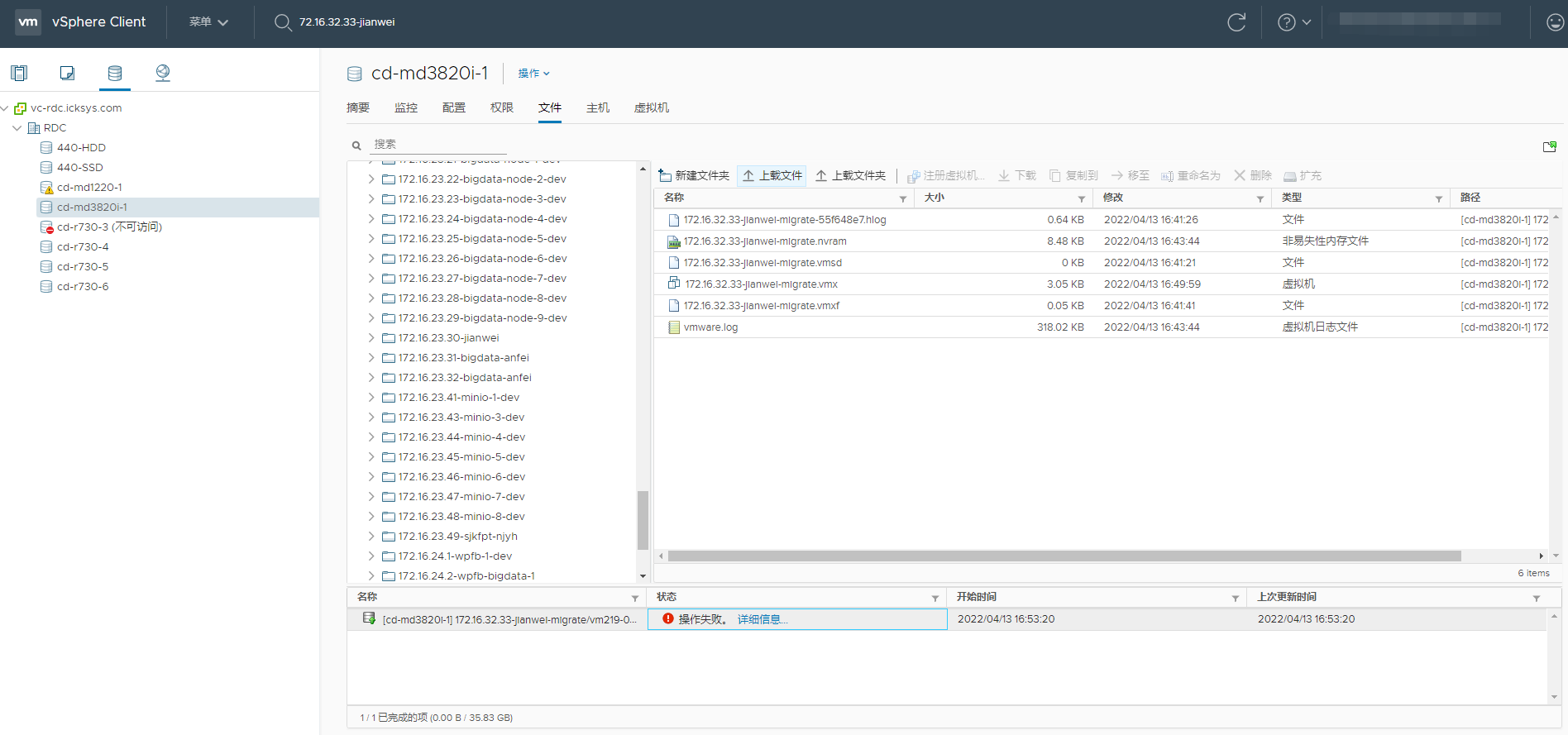Click the filter icon on the 上次更新时间 column

point(1537,599)
